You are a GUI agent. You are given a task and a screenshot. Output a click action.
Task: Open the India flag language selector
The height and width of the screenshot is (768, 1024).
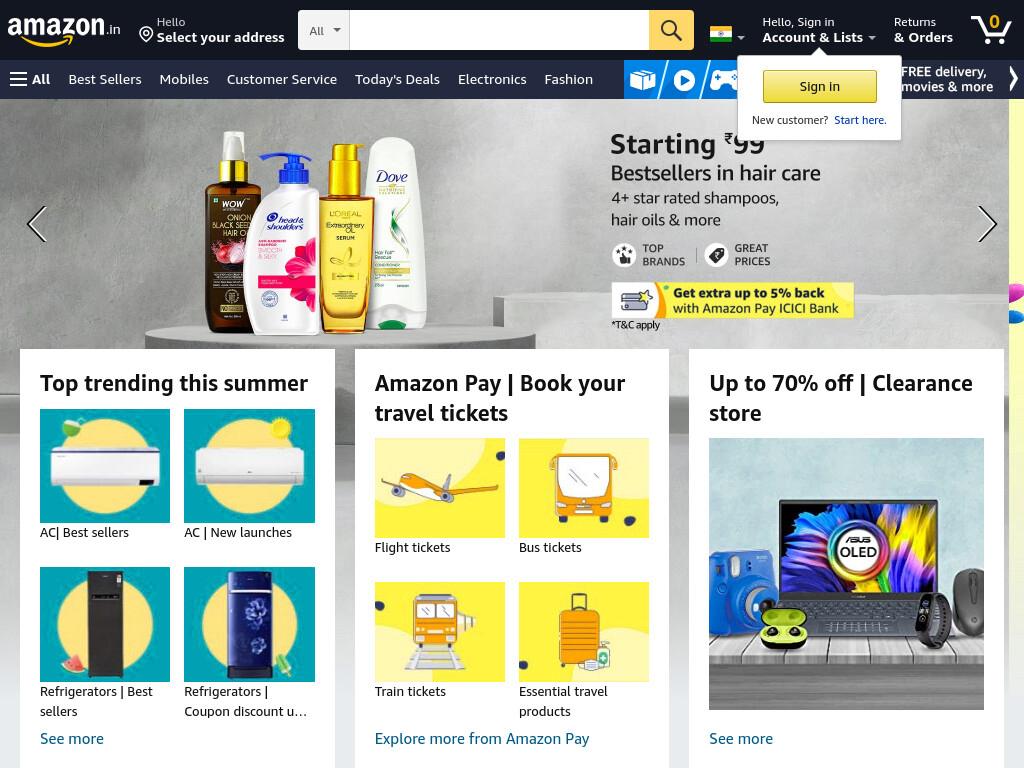727,34
